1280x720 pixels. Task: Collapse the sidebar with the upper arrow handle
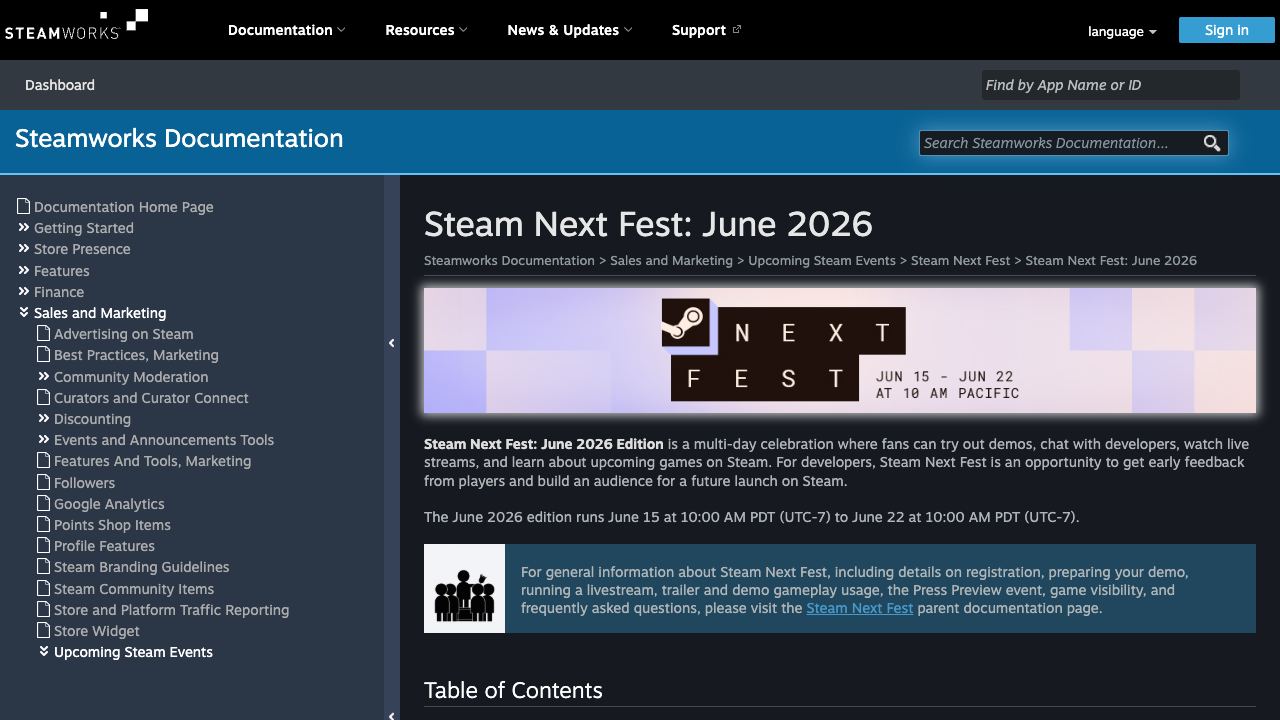pos(392,343)
